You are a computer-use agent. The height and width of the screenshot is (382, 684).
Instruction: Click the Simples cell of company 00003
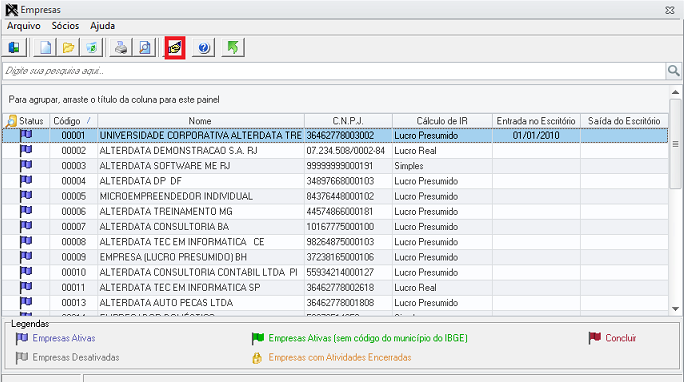pyautogui.click(x=442, y=166)
